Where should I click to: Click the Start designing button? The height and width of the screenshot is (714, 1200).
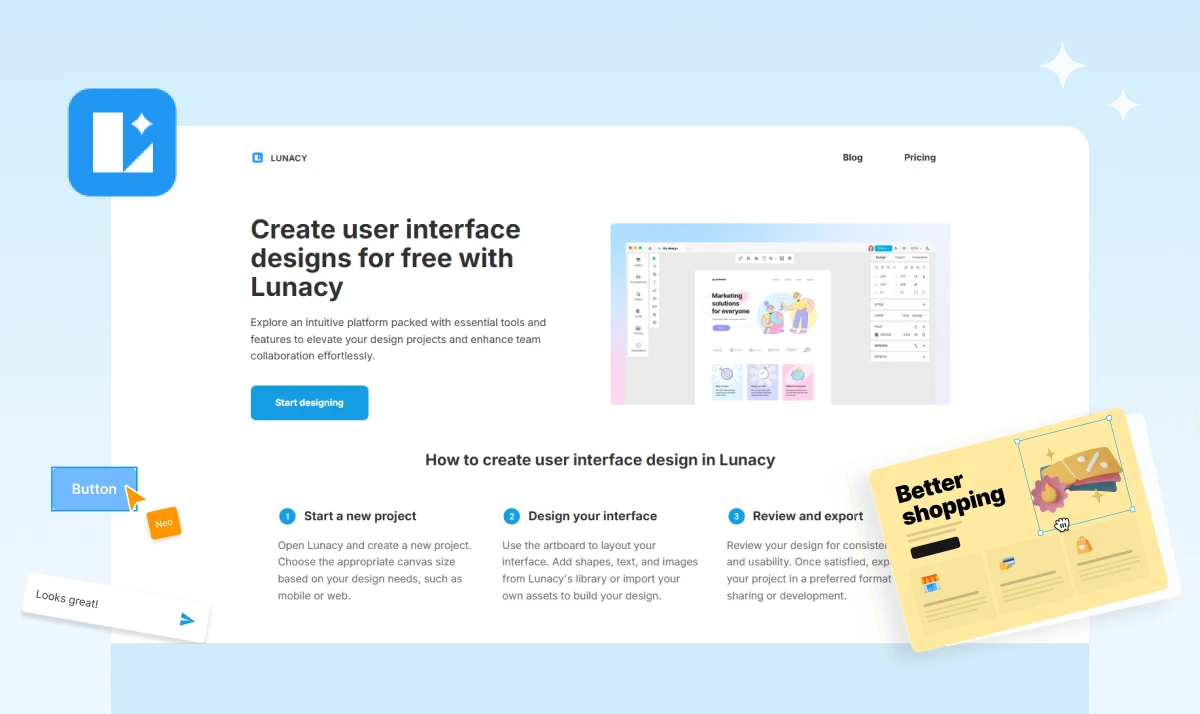click(x=309, y=403)
